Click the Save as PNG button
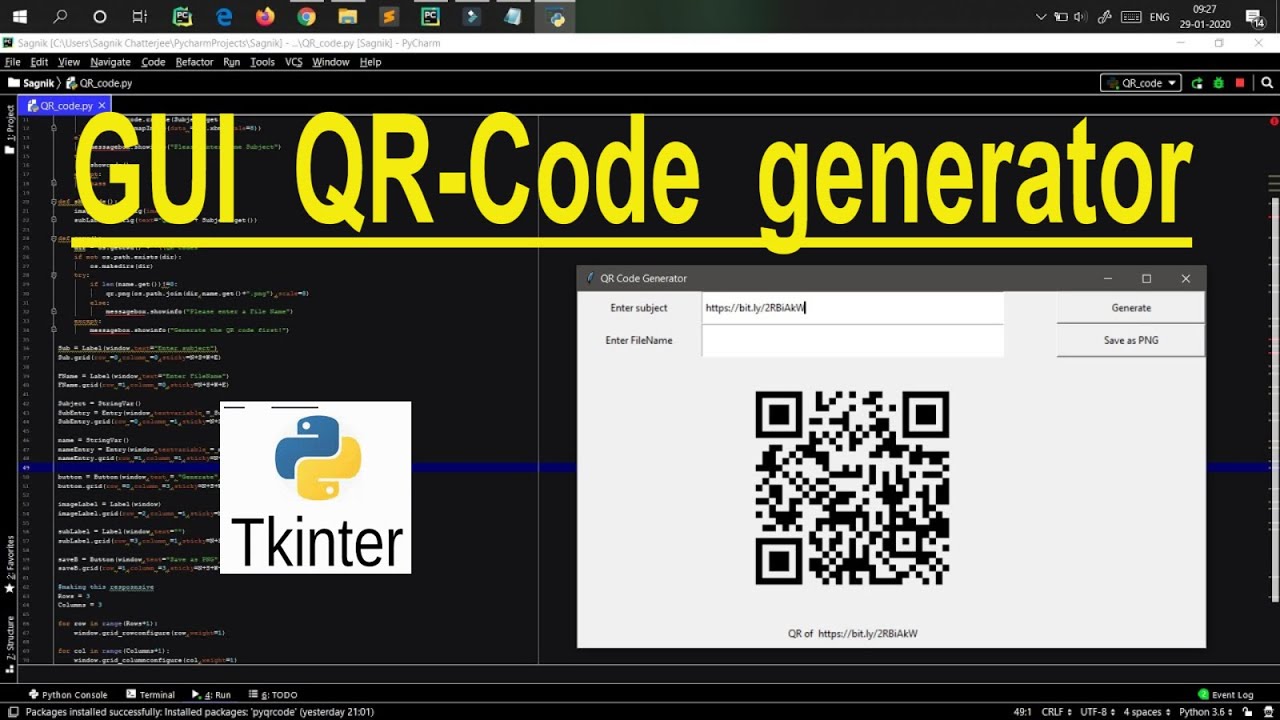This screenshot has height=720, width=1280. pos(1131,340)
